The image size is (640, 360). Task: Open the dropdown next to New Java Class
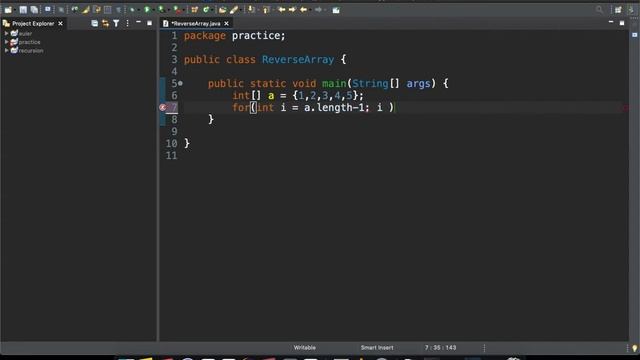211,10
